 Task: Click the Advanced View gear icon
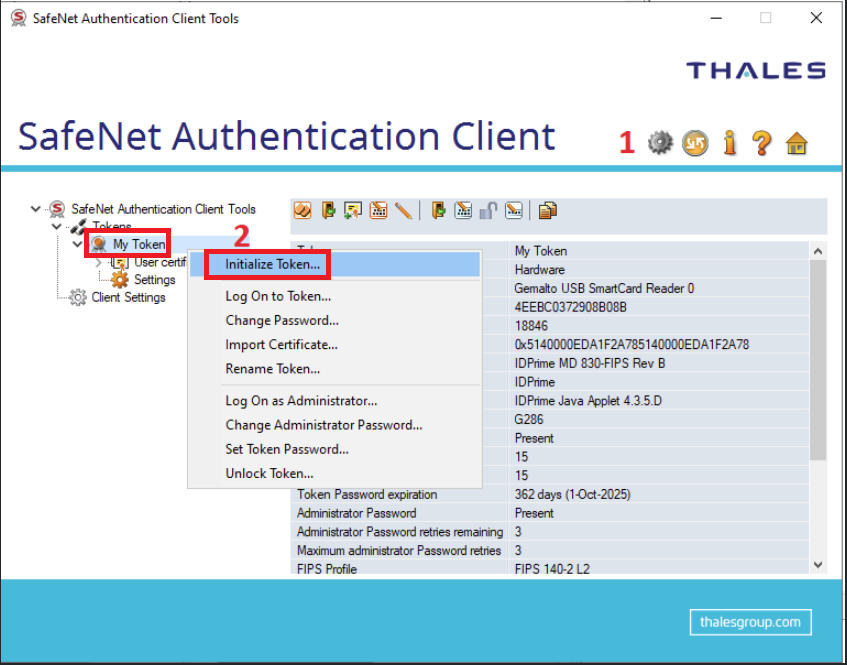click(660, 143)
